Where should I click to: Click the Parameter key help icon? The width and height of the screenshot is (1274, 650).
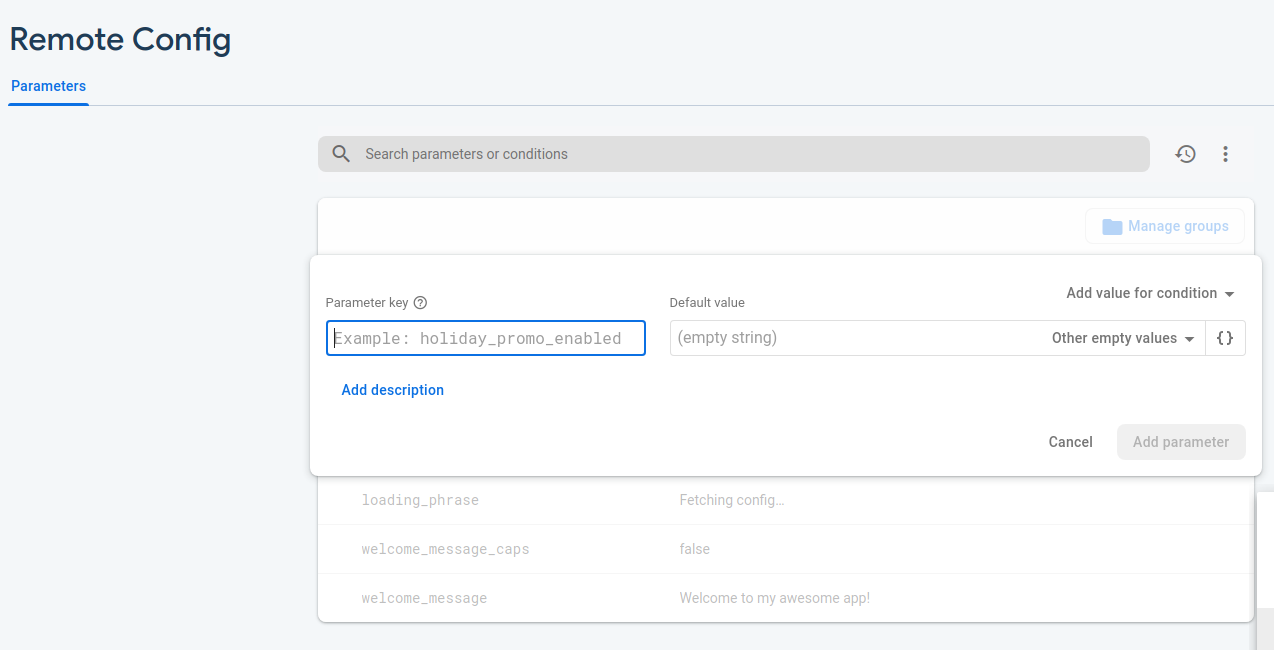(420, 303)
